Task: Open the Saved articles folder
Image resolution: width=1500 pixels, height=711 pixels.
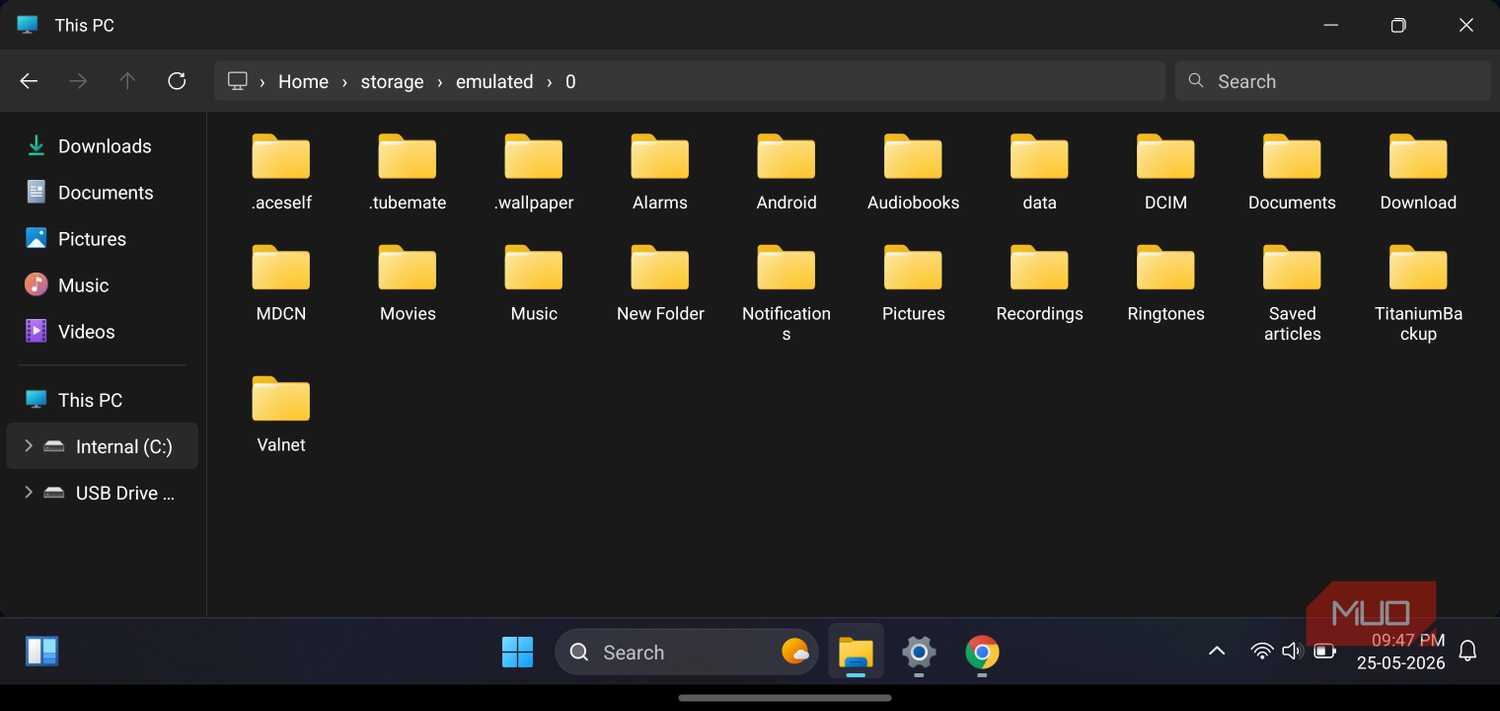Action: [1292, 294]
